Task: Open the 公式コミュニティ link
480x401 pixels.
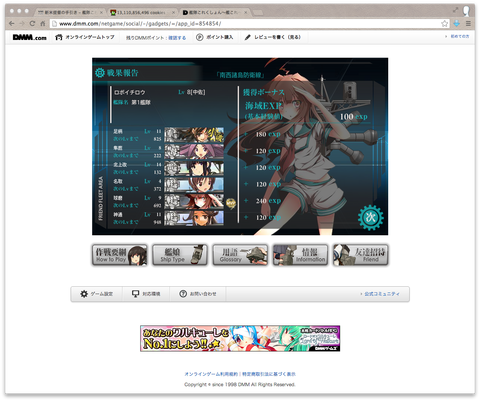Action: click(382, 294)
